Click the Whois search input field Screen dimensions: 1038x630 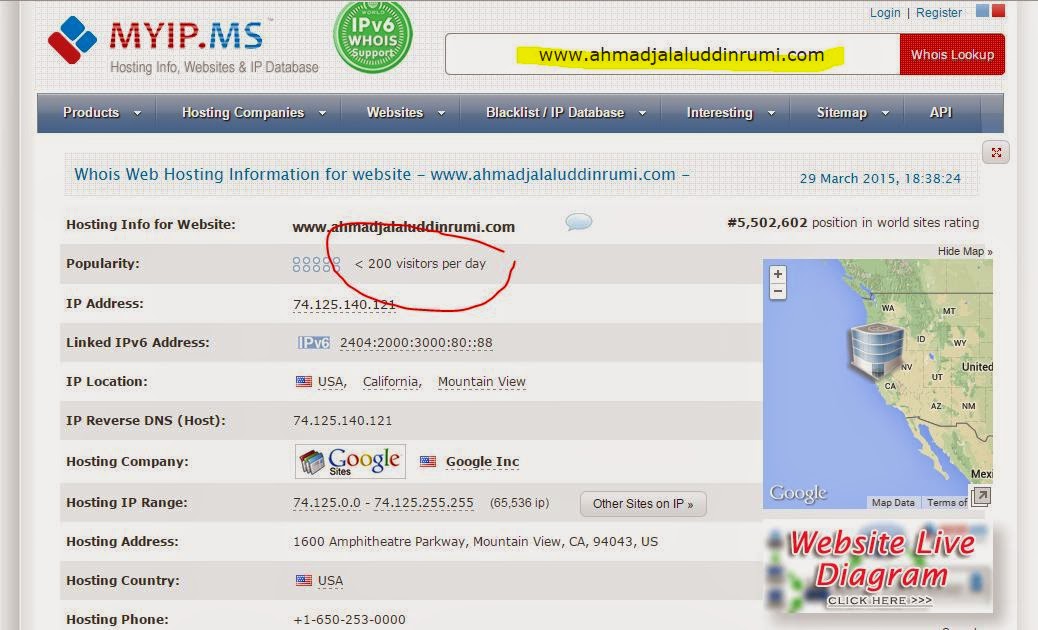pyautogui.click(x=673, y=54)
